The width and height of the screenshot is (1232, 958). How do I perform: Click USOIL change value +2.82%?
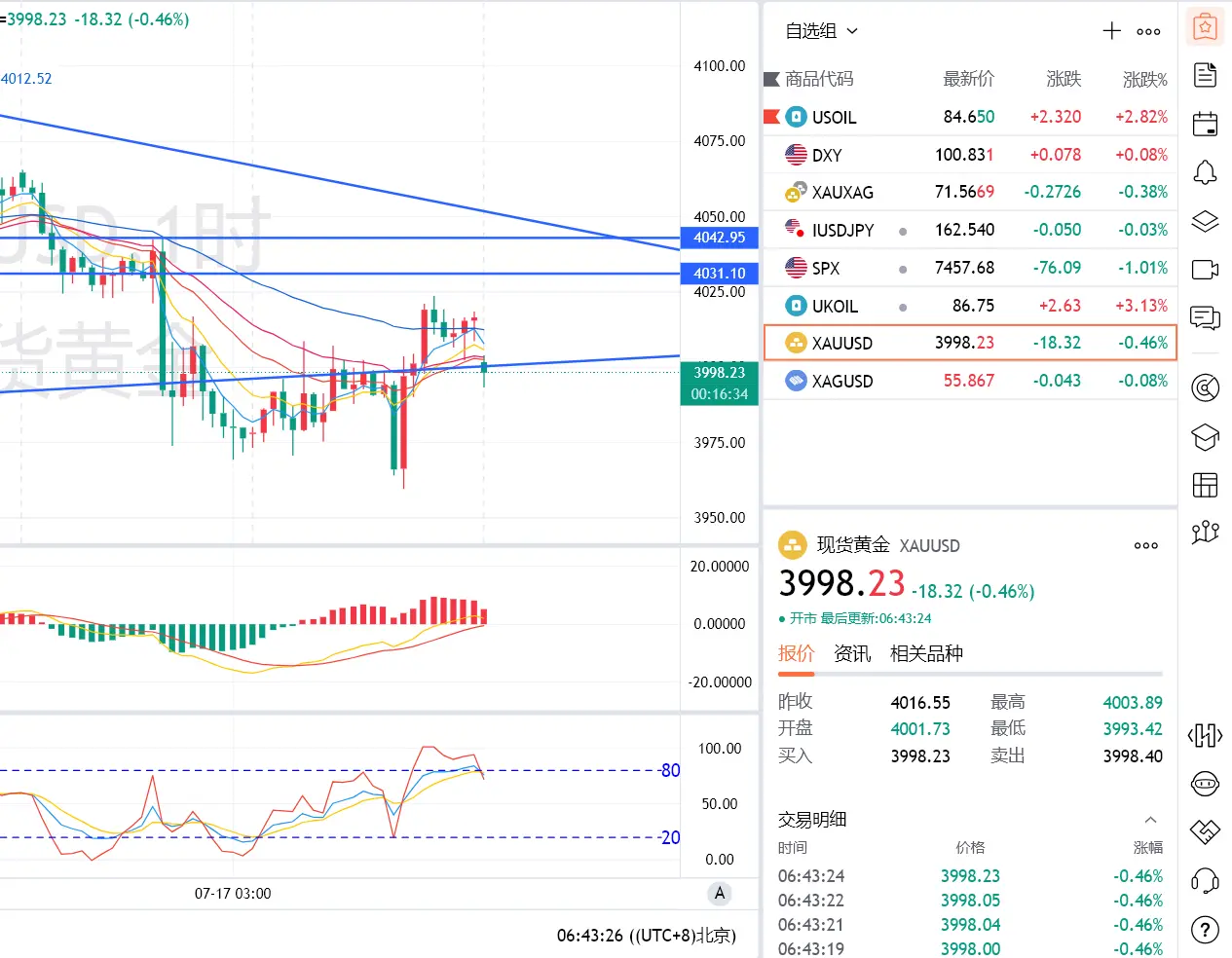coord(1141,117)
